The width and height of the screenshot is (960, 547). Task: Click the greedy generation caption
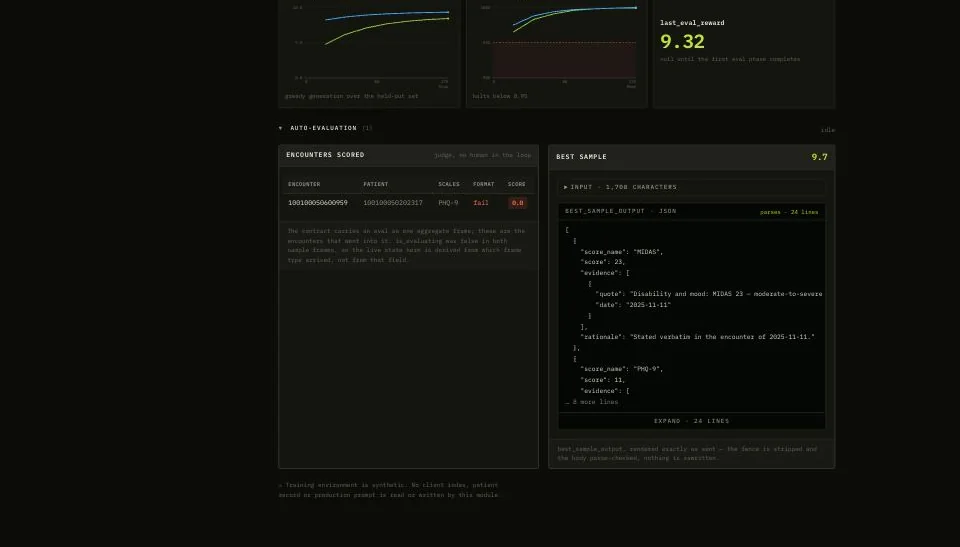[x=351, y=96]
